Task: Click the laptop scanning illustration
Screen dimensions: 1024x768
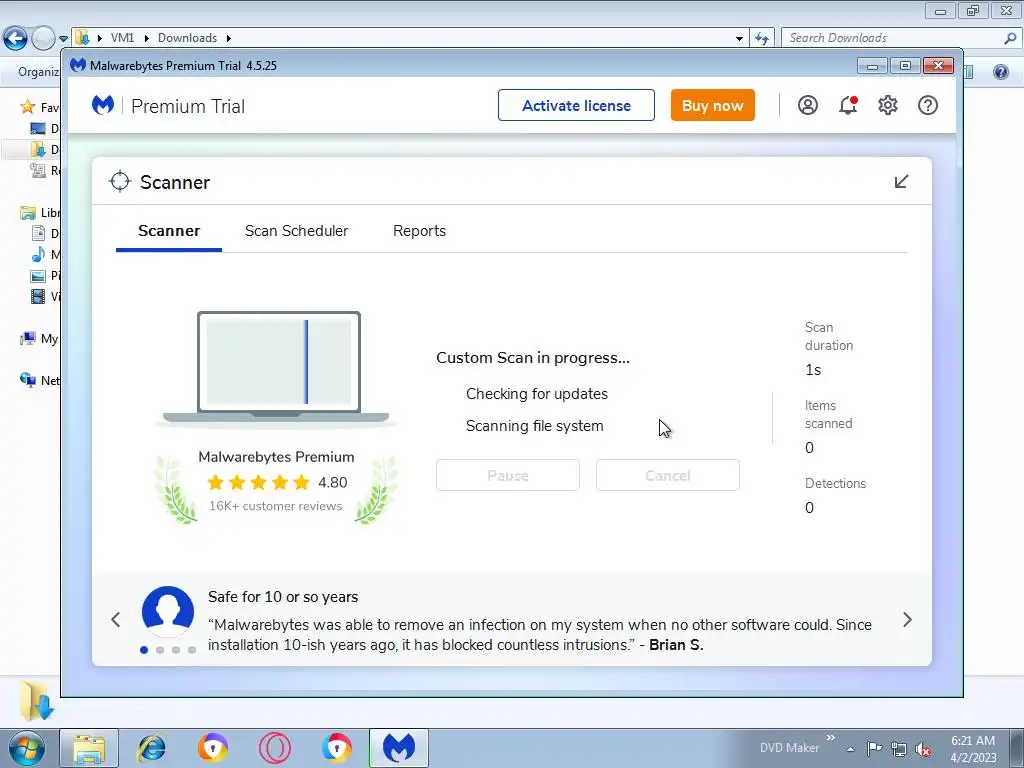Action: 278,368
